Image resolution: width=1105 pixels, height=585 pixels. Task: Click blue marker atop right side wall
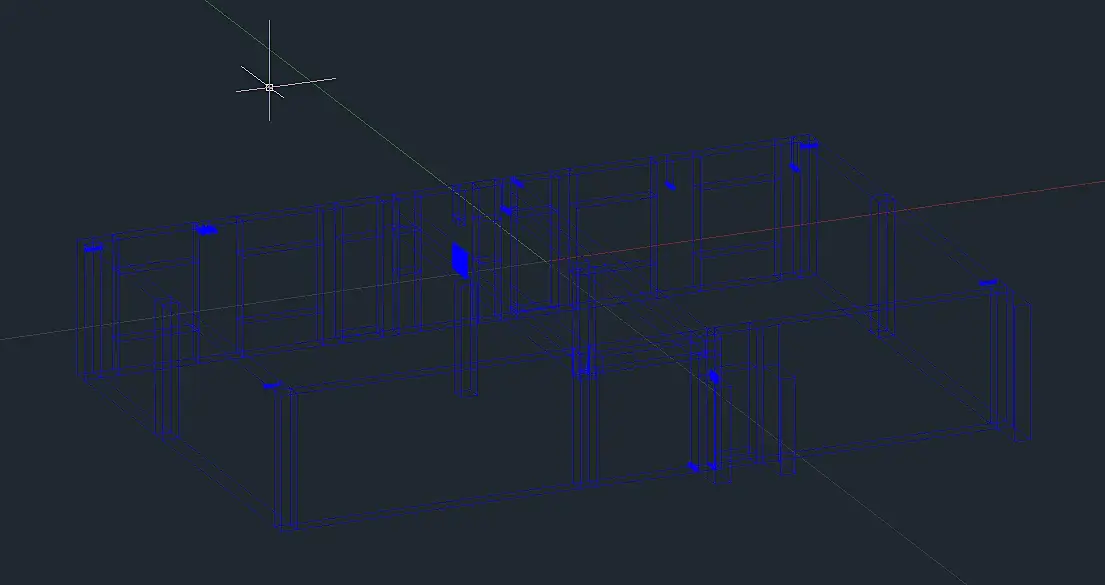pos(988,283)
